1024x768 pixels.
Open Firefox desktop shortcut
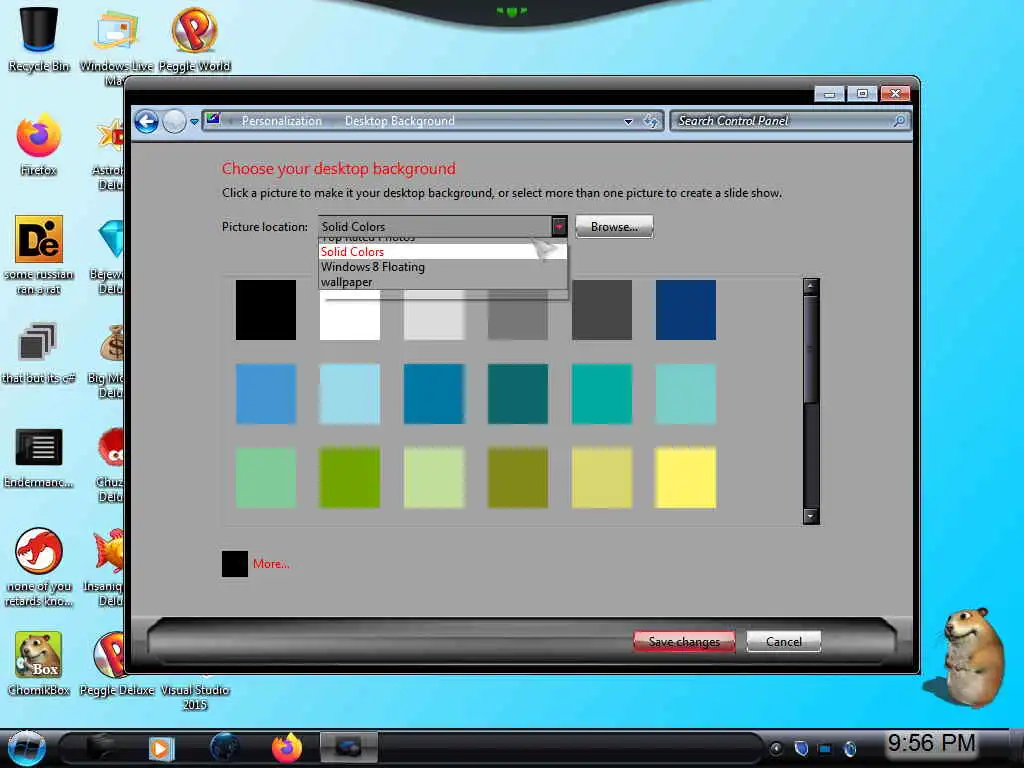click(39, 145)
